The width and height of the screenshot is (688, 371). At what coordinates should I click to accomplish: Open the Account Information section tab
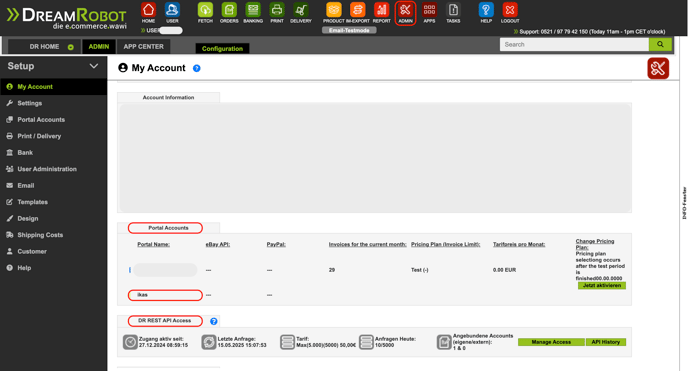168,97
